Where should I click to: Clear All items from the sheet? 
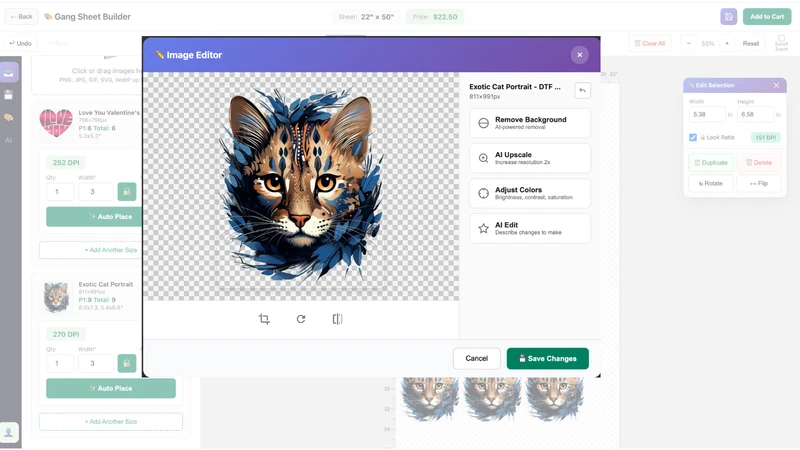tap(650, 43)
